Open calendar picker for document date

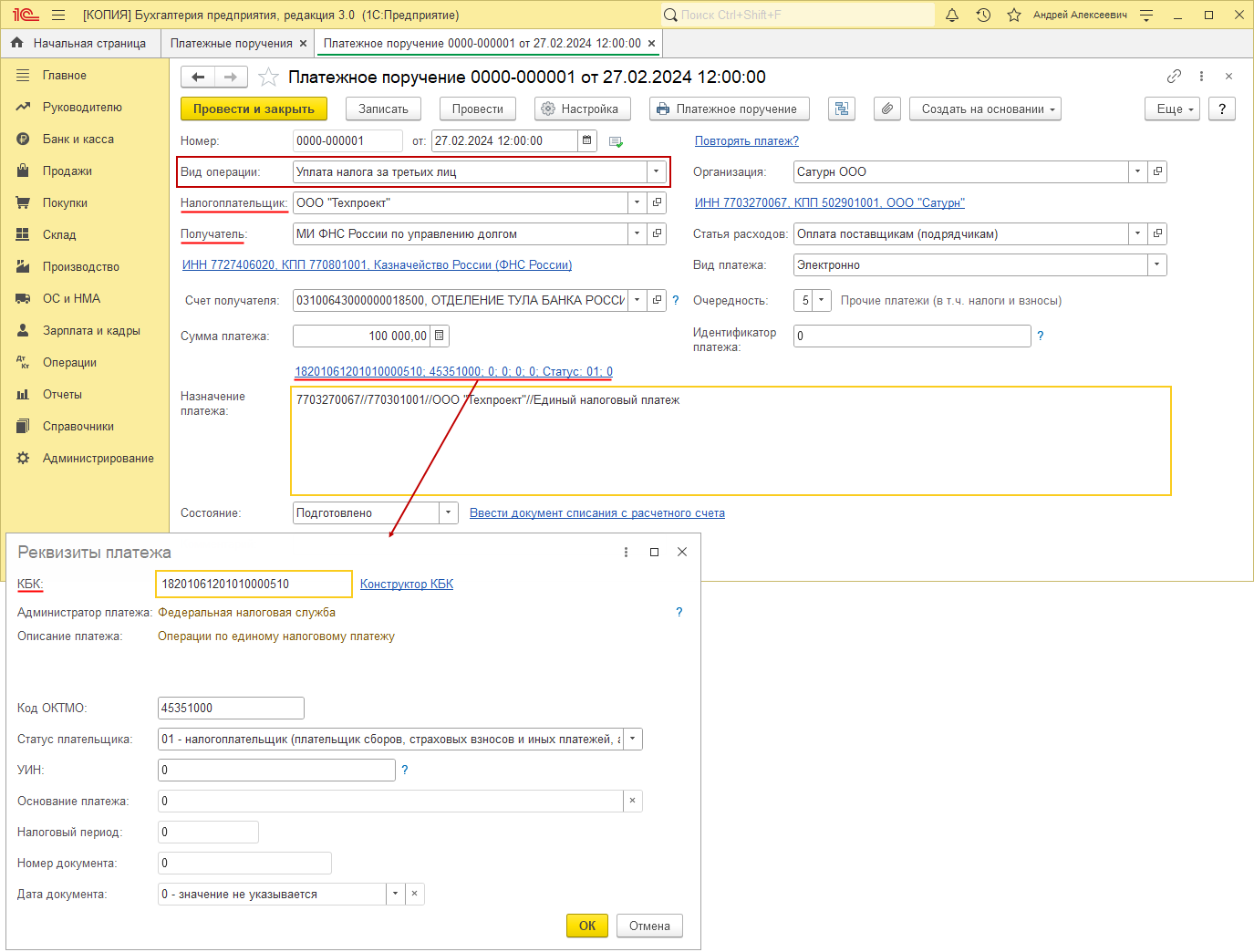tap(587, 140)
